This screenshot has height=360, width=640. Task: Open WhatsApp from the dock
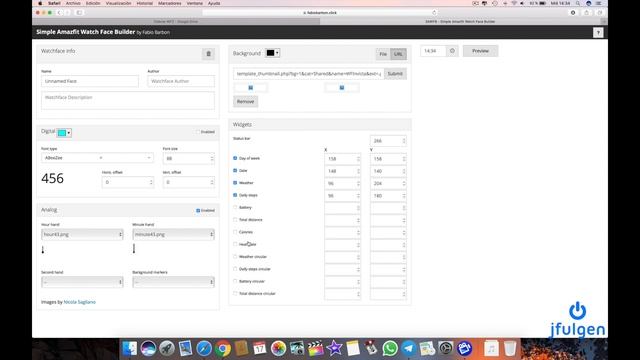click(390, 349)
